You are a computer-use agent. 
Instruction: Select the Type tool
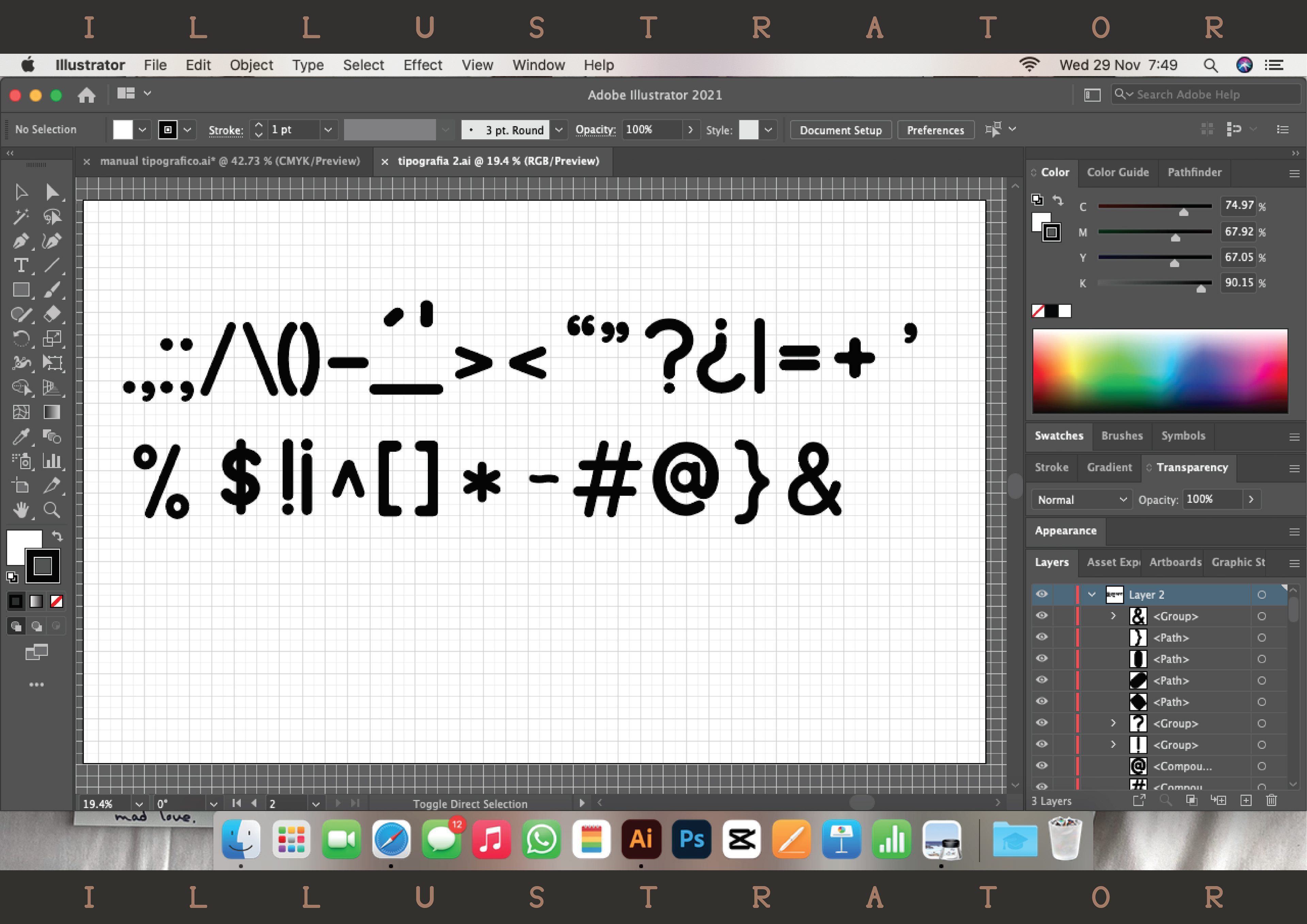(20, 266)
